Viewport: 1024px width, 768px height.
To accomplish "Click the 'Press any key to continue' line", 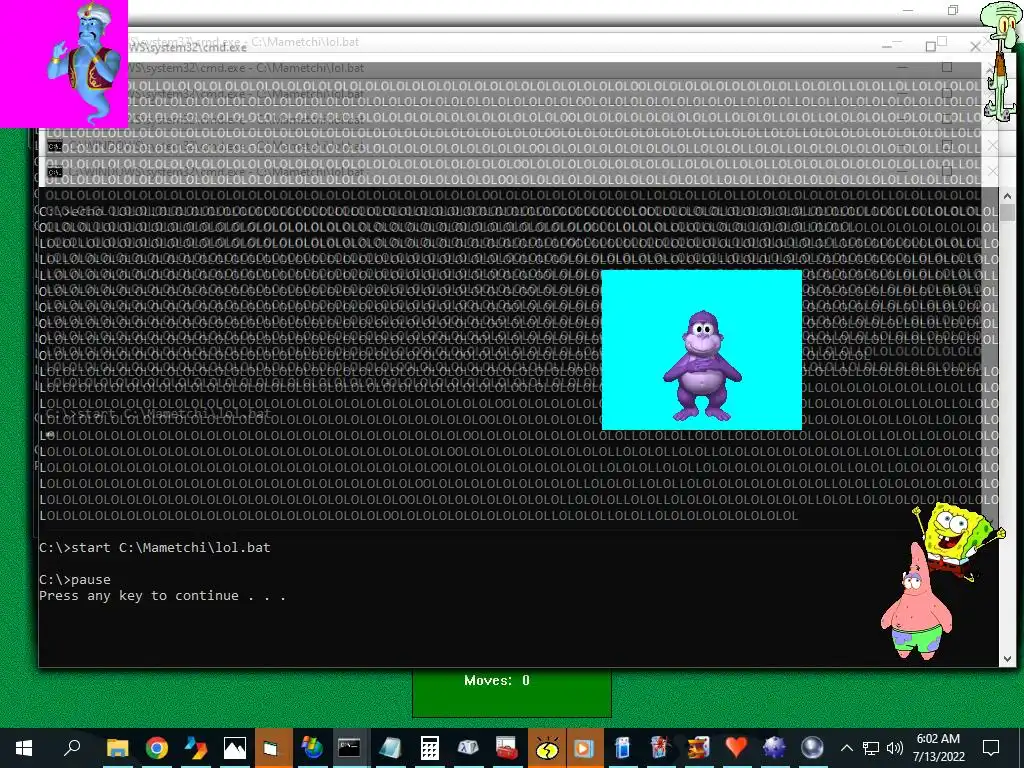I will click(x=162, y=596).
